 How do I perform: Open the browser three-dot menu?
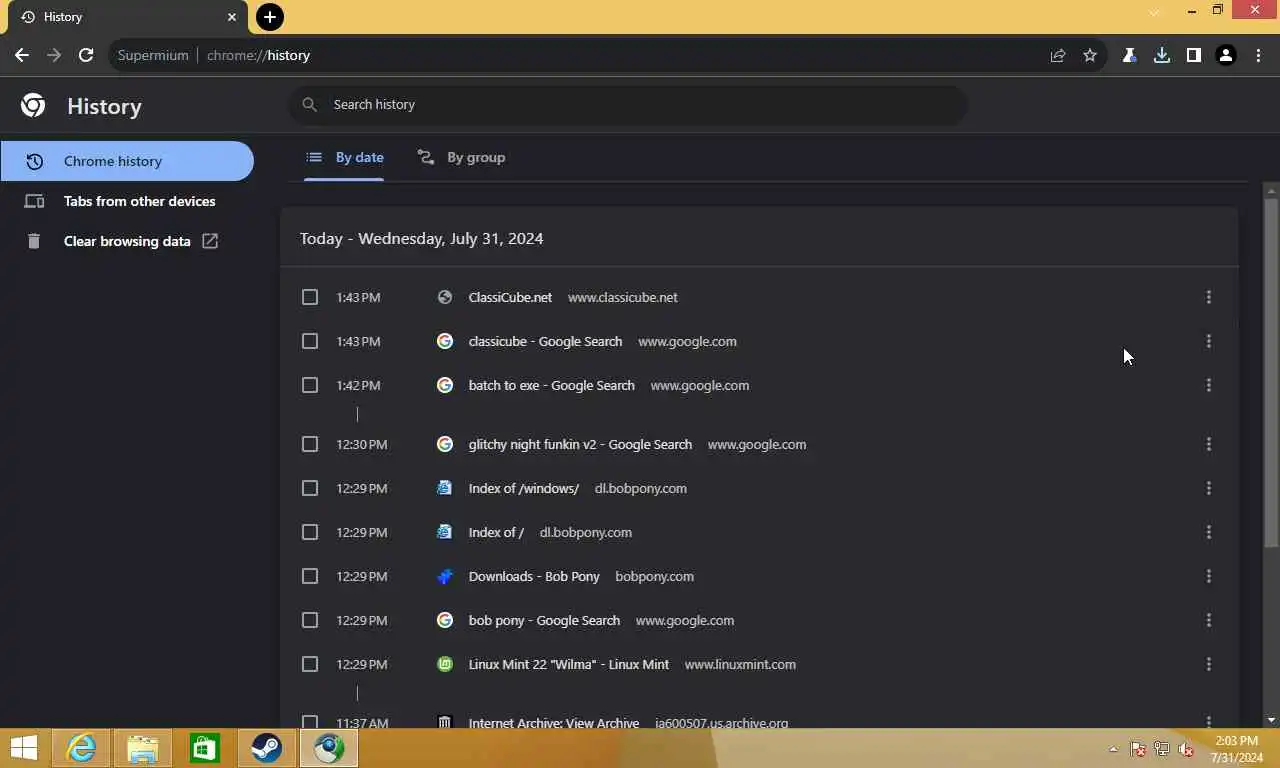[1258, 55]
